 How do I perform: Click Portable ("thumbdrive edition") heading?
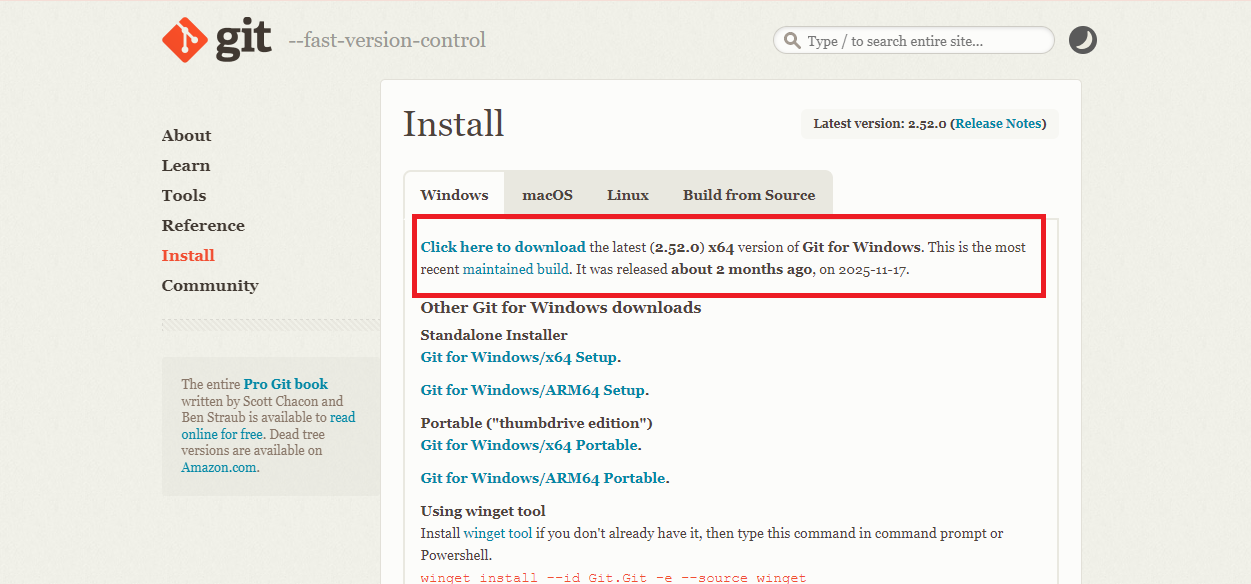[537, 423]
